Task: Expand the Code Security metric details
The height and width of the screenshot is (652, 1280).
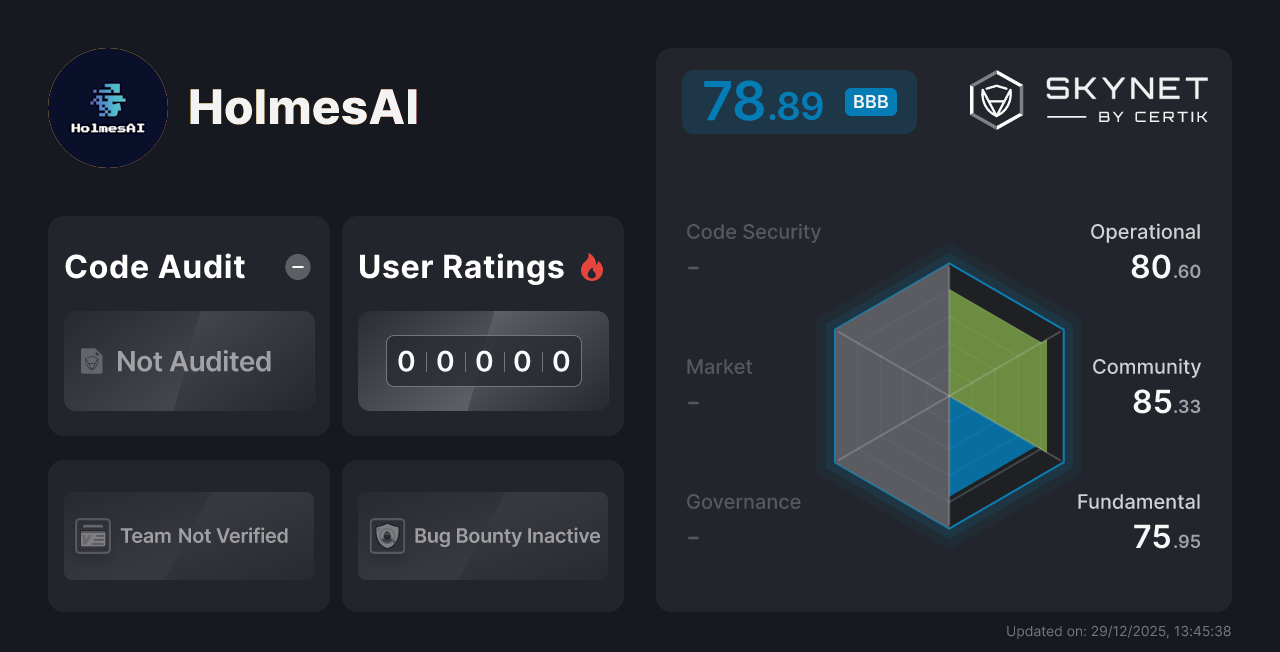Action: [753, 248]
